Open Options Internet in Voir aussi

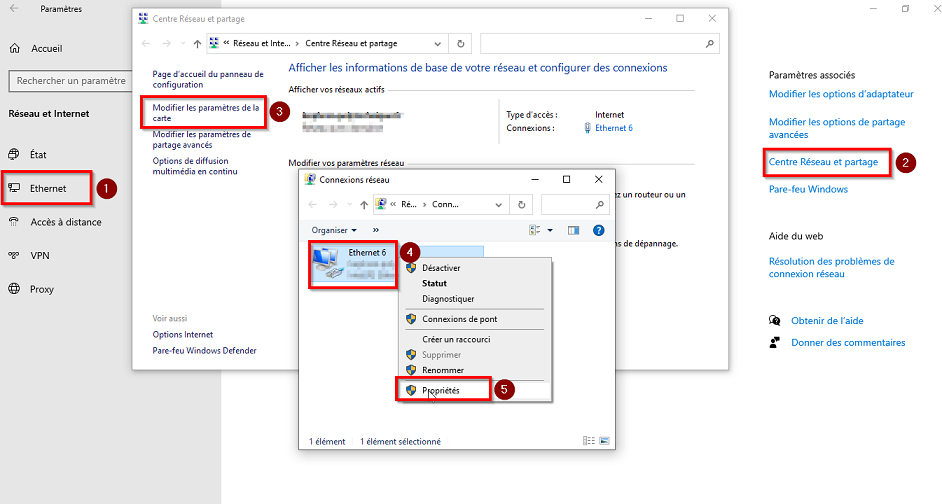[x=183, y=335]
